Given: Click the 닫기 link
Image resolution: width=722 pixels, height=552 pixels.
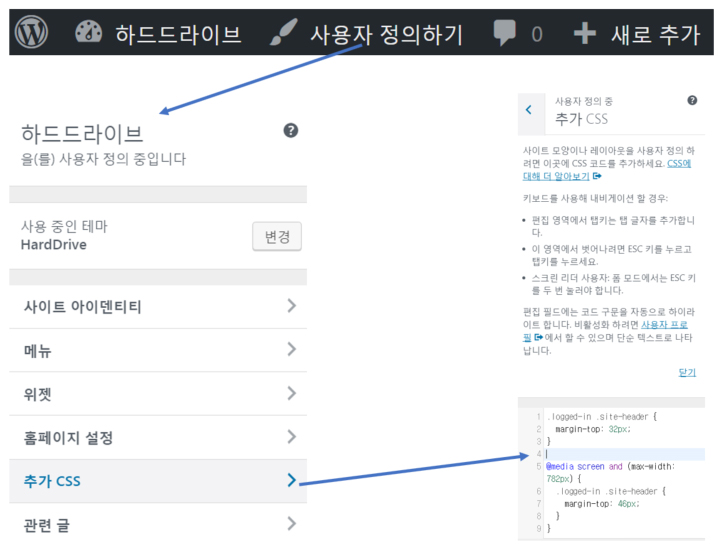Looking at the screenshot, I should pyautogui.click(x=687, y=372).
